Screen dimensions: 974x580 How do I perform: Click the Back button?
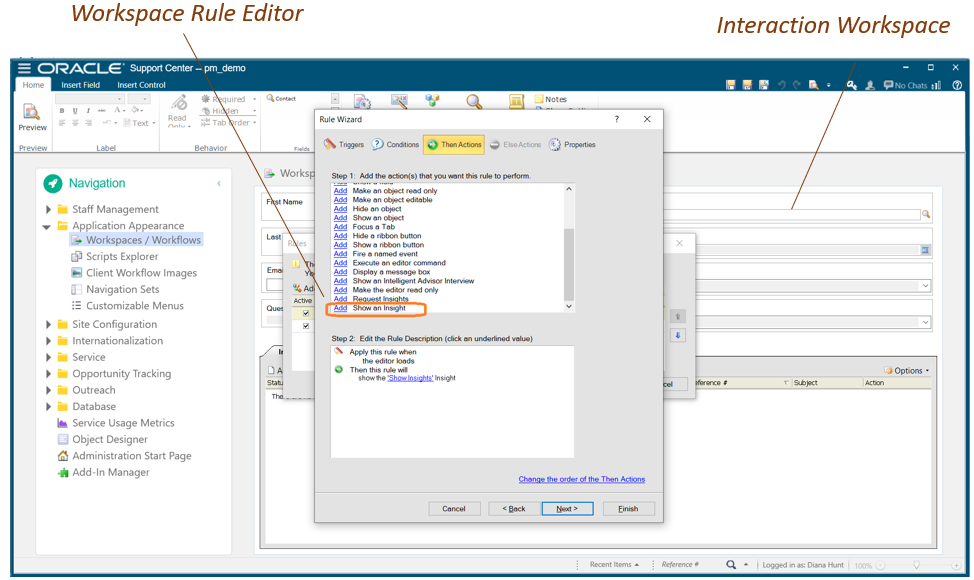click(514, 509)
